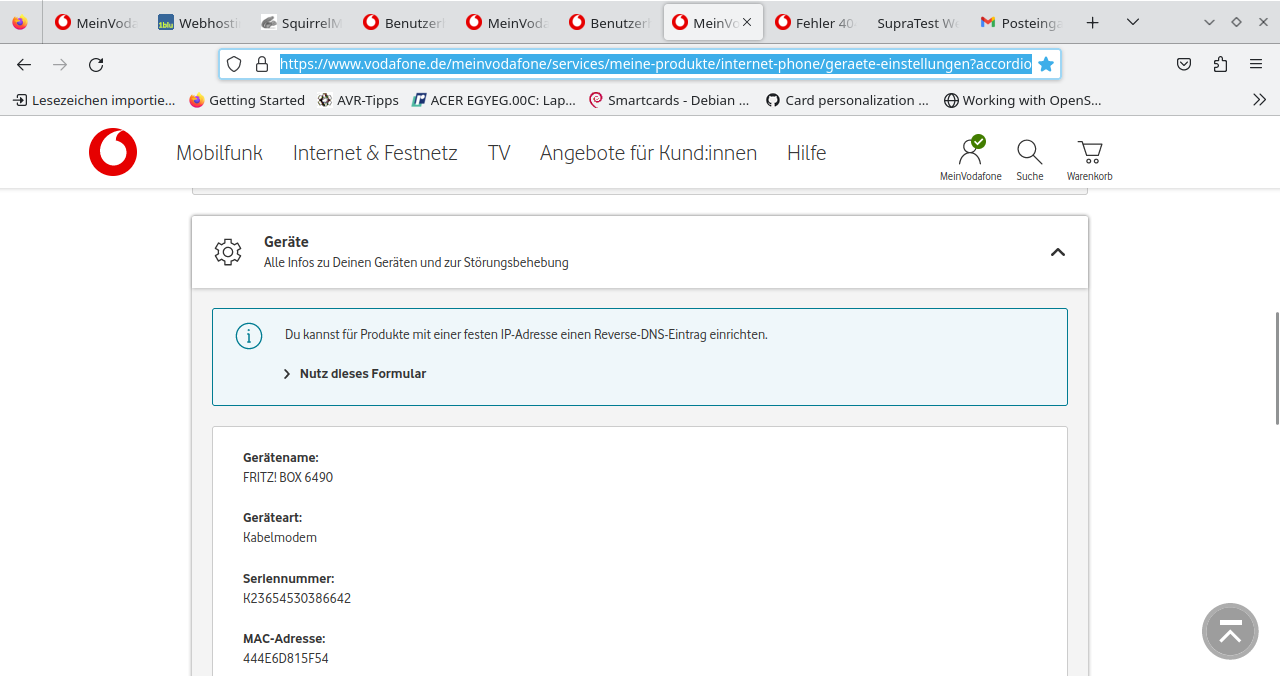Open the MeinVodafone account icon
This screenshot has width=1280, height=676.
(x=970, y=152)
